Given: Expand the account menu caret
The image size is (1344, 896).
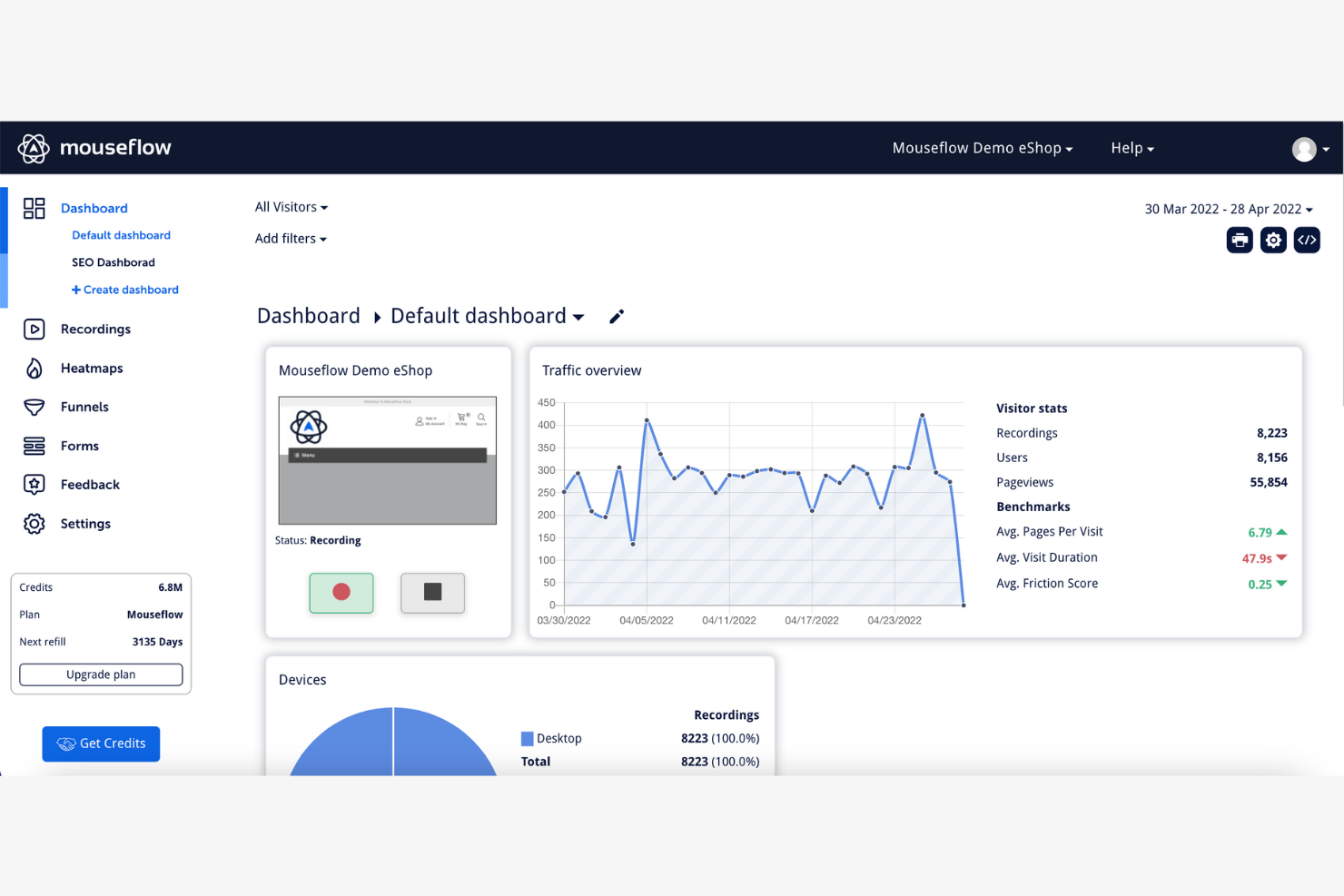Looking at the screenshot, I should pos(1326,150).
